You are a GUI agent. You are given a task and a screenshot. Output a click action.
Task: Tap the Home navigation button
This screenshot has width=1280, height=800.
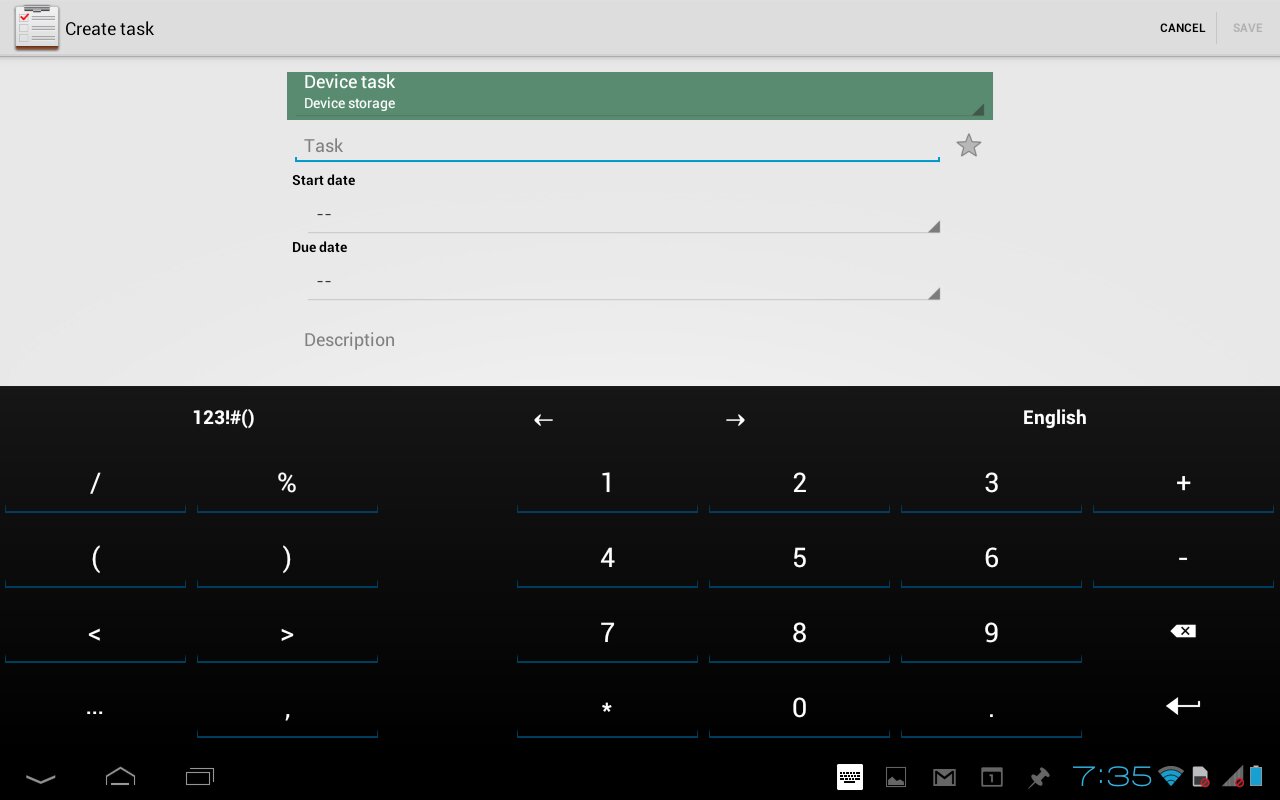pos(120,777)
